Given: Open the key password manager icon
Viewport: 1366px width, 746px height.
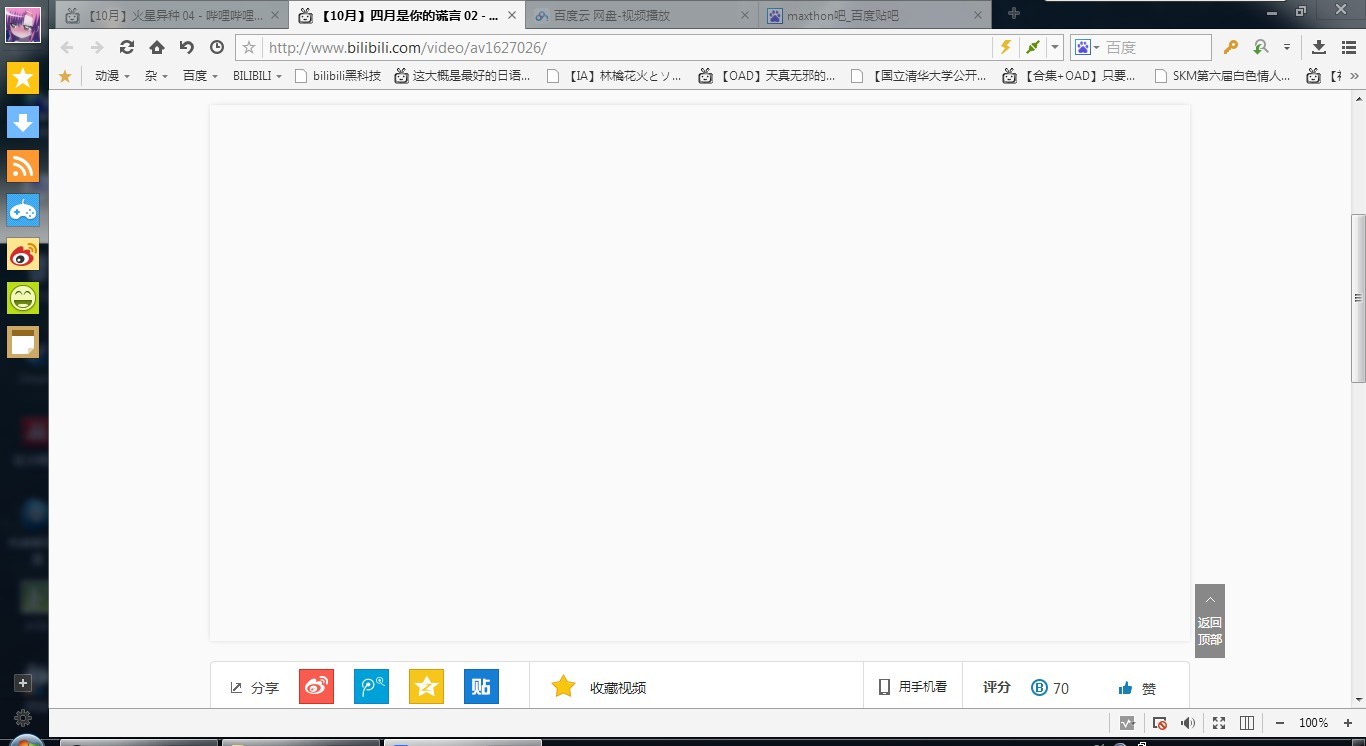Looking at the screenshot, I should (1231, 47).
